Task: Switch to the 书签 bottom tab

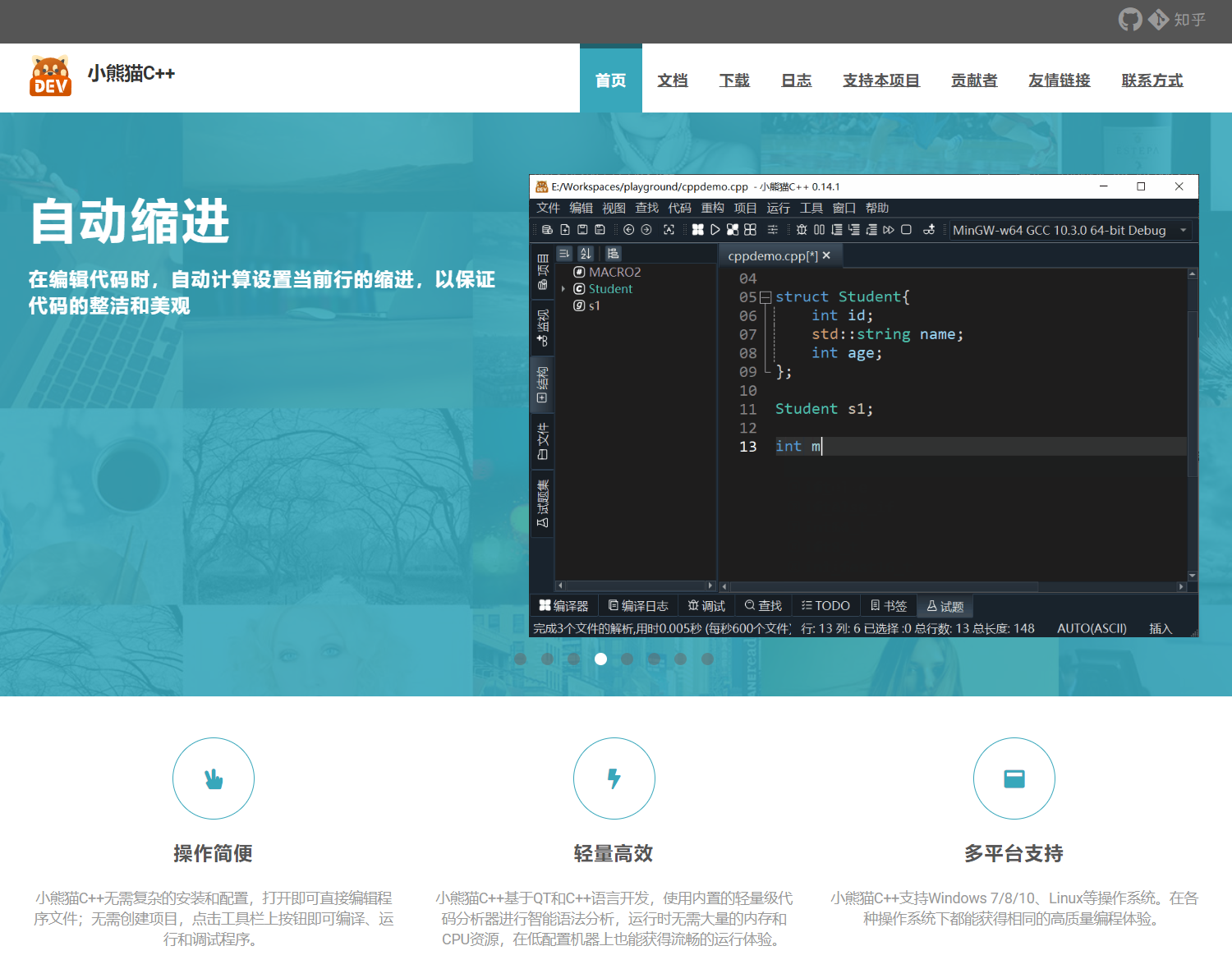Action: click(889, 606)
